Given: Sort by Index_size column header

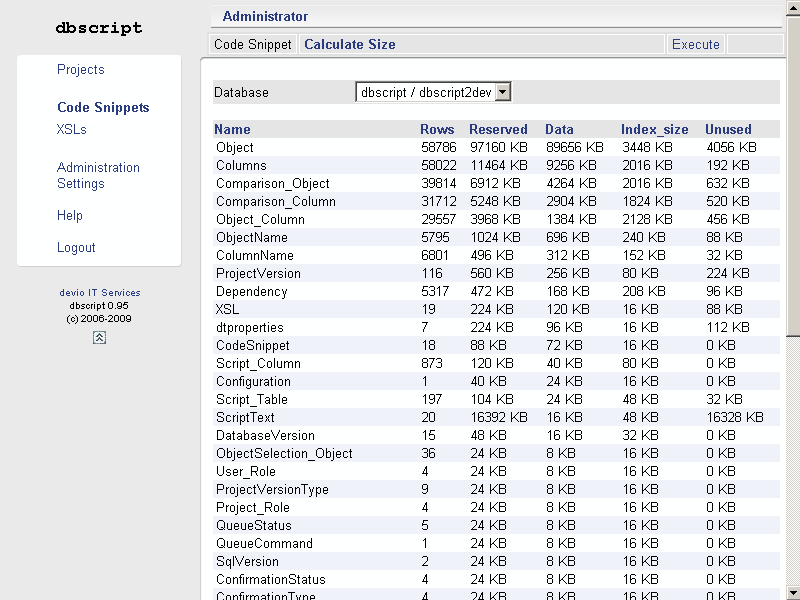Looking at the screenshot, I should coord(655,129).
